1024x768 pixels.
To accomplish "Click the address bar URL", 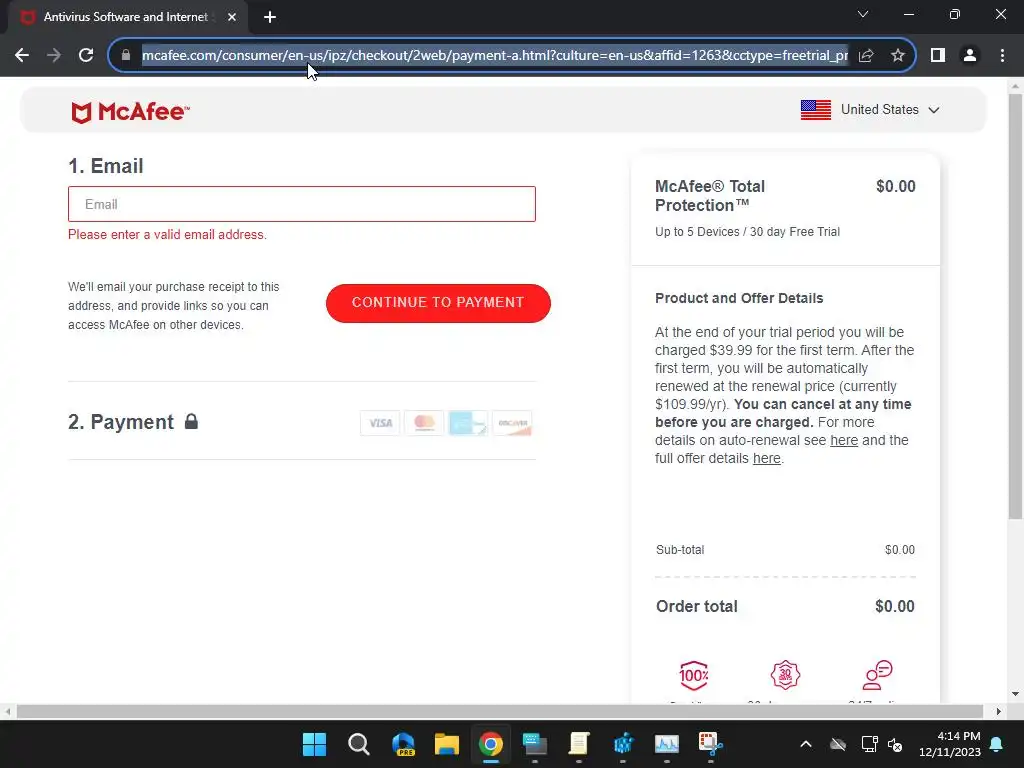I will (x=494, y=56).
